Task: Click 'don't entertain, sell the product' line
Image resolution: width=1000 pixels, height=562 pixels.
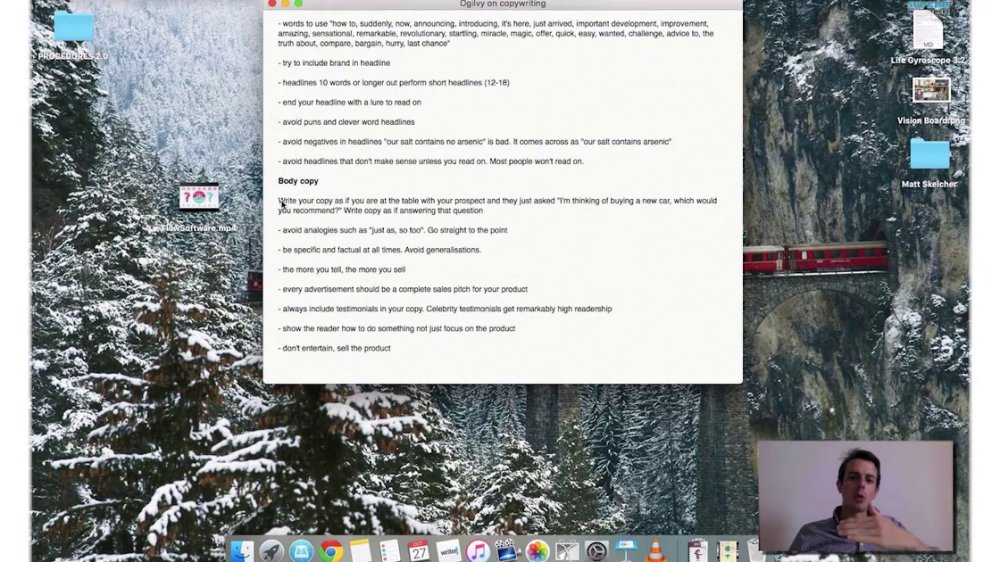Action: (334, 349)
